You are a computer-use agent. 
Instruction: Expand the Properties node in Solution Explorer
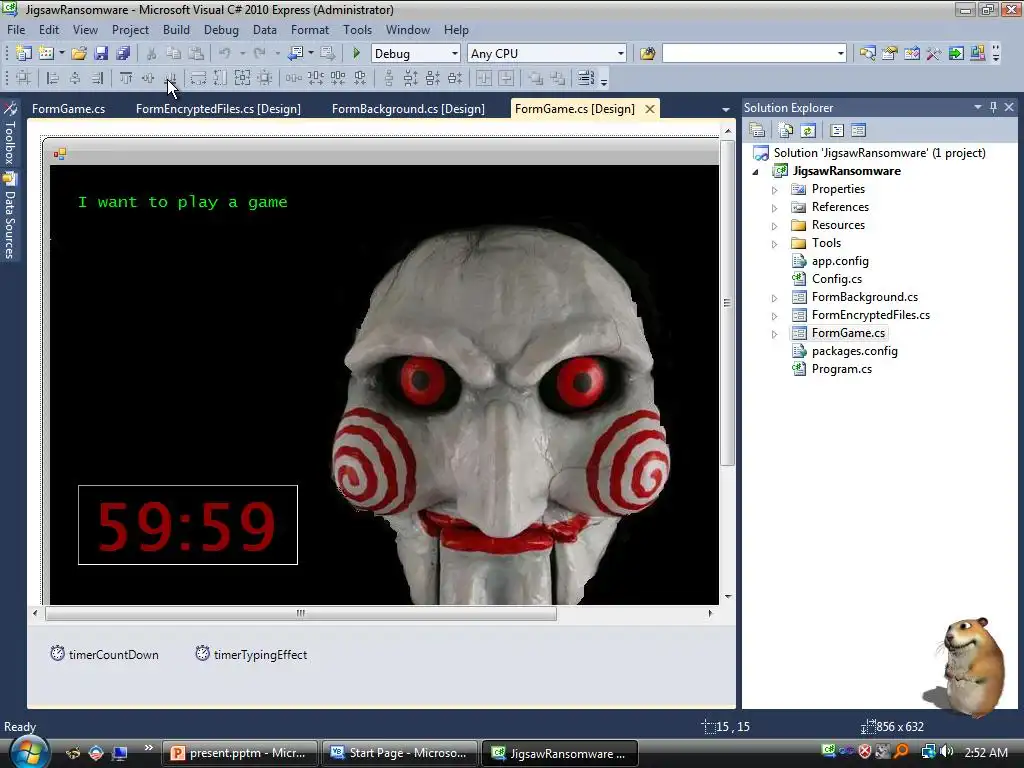[775, 190]
